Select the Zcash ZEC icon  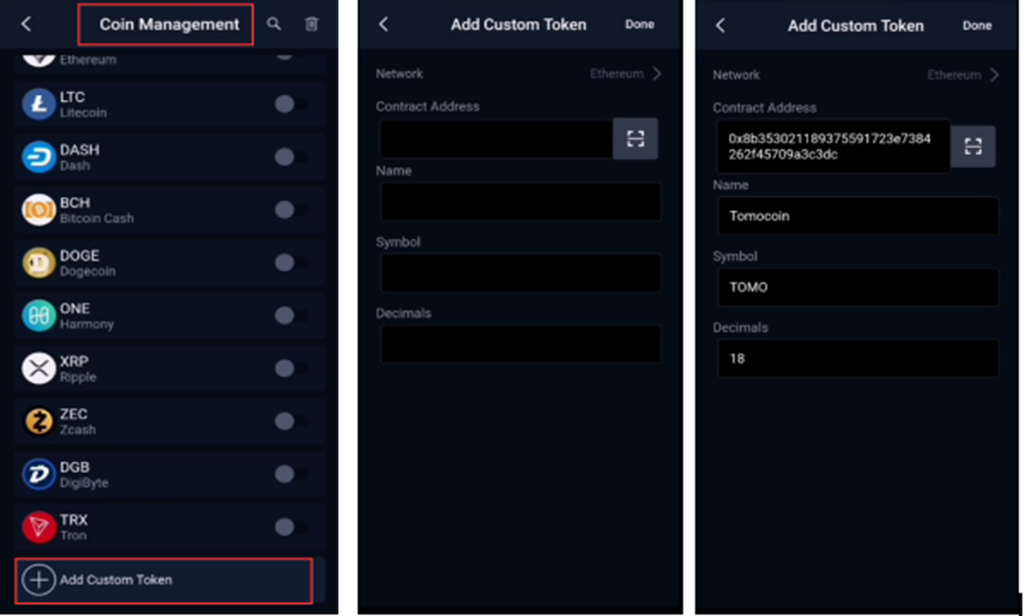[39, 421]
